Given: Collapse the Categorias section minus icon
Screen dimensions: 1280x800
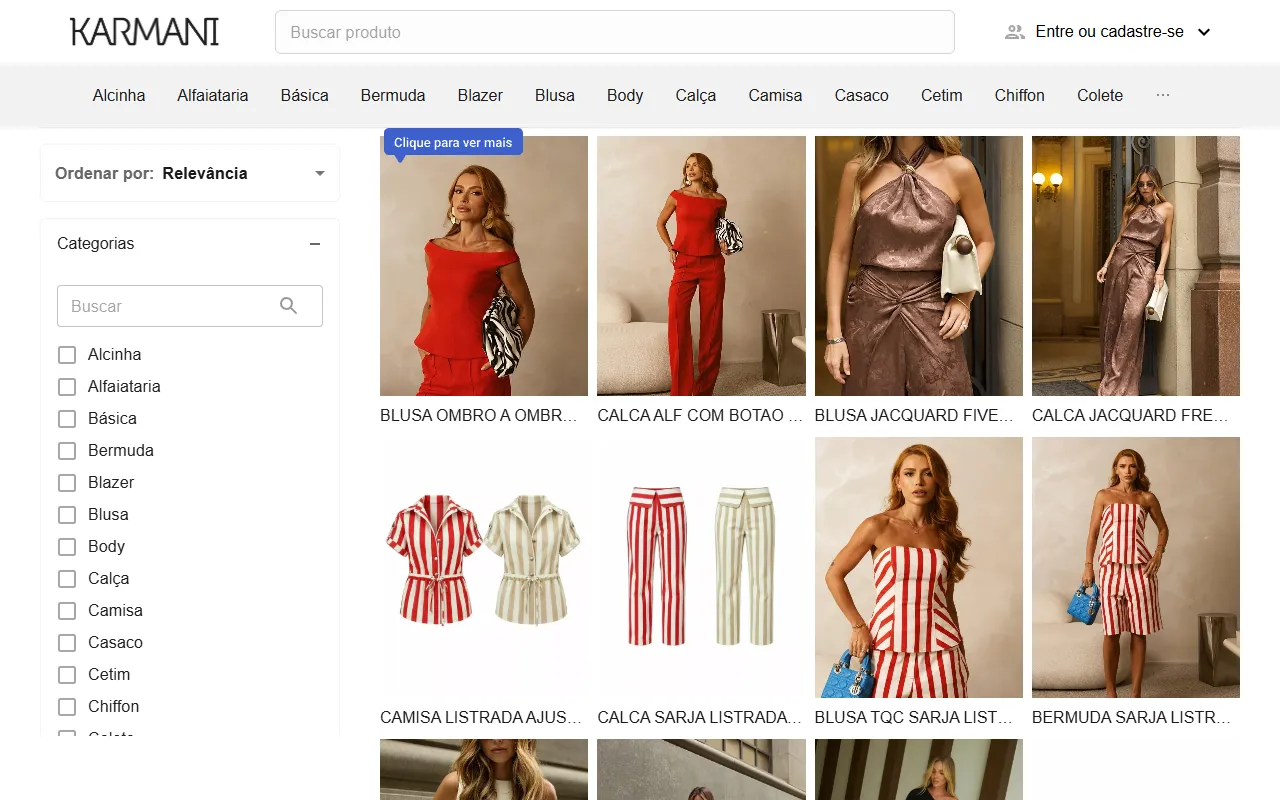Looking at the screenshot, I should pyautogui.click(x=315, y=244).
